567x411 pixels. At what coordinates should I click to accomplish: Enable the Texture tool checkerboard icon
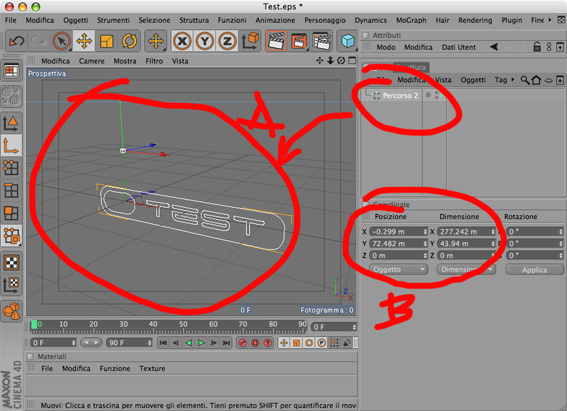11,262
